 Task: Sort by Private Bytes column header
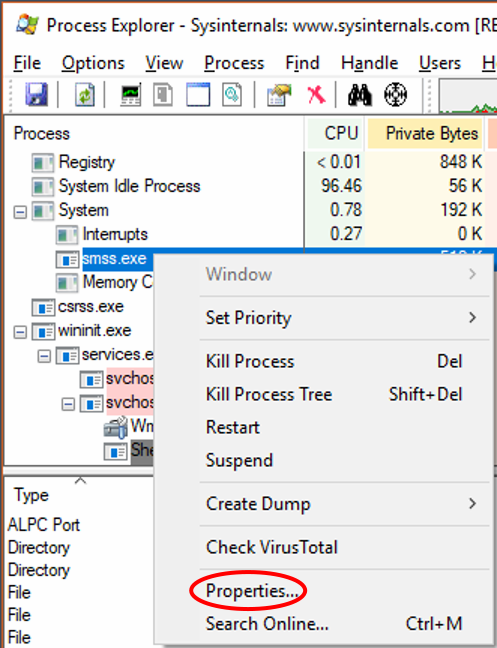(x=425, y=133)
